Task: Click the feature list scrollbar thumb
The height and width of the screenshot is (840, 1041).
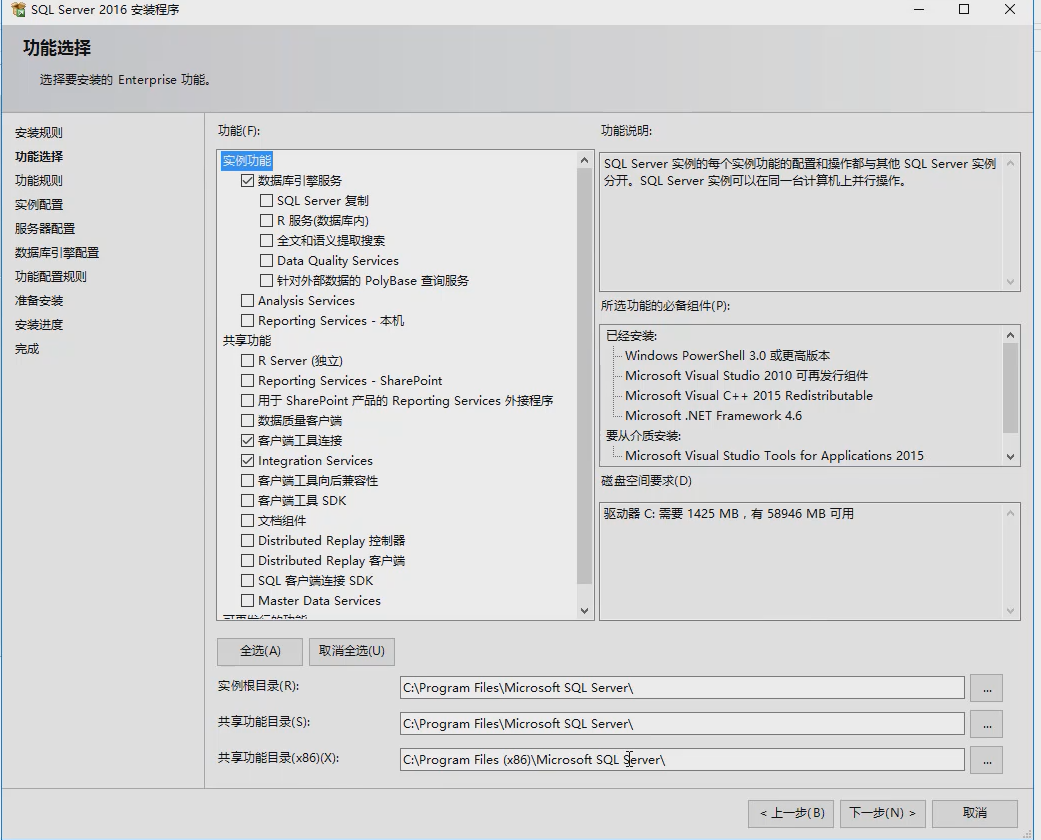Action: pyautogui.click(x=584, y=376)
